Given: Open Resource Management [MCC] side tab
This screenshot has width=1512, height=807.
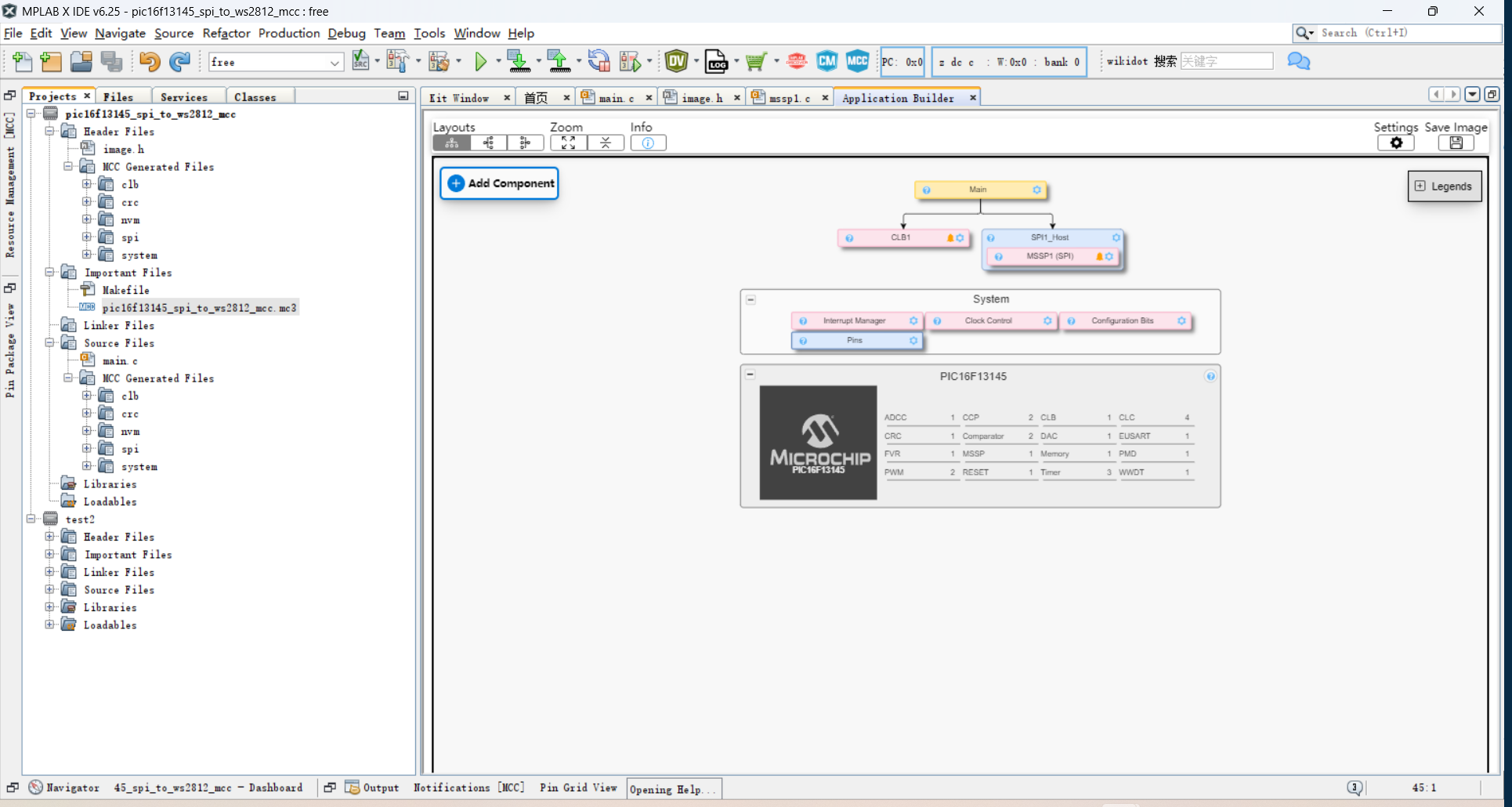Looking at the screenshot, I should click(x=10, y=186).
